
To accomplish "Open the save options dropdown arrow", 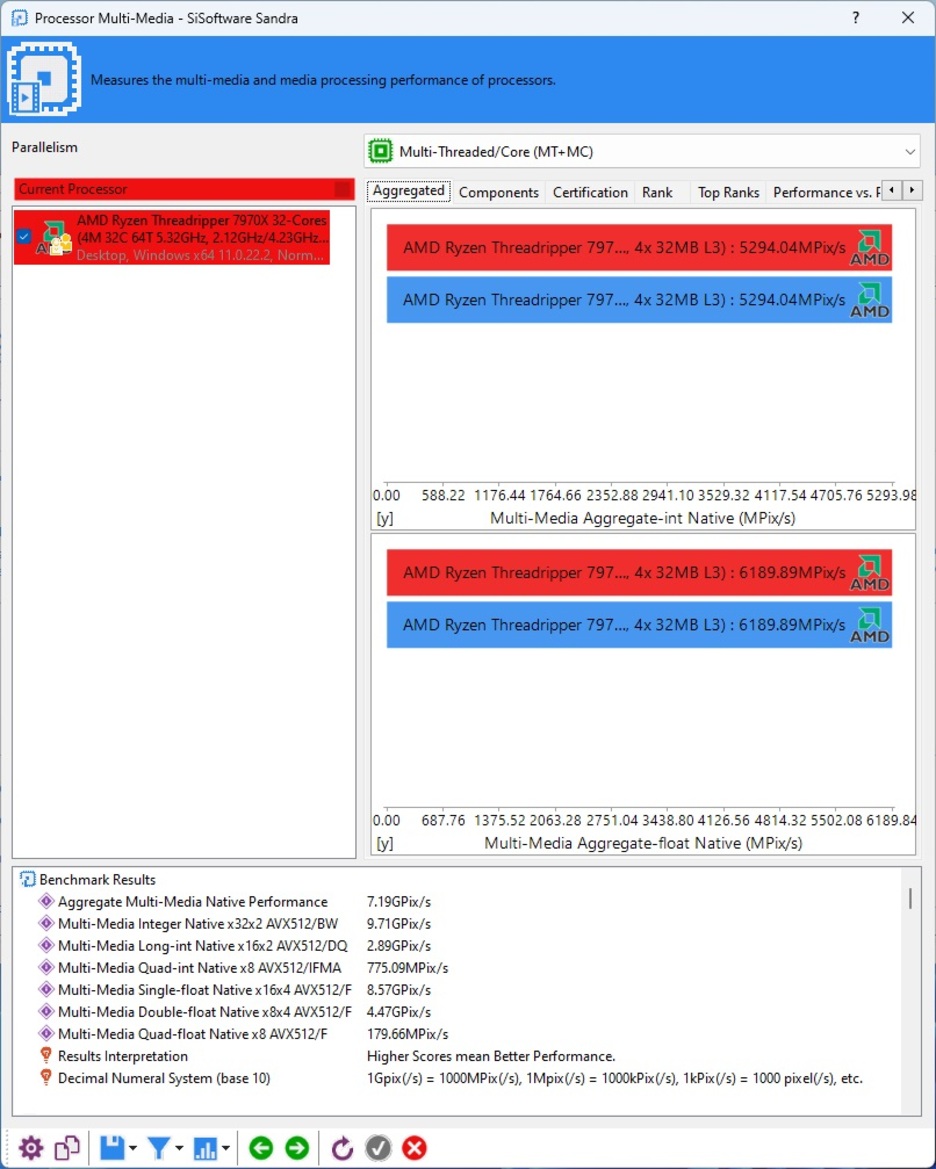I will point(133,1148).
